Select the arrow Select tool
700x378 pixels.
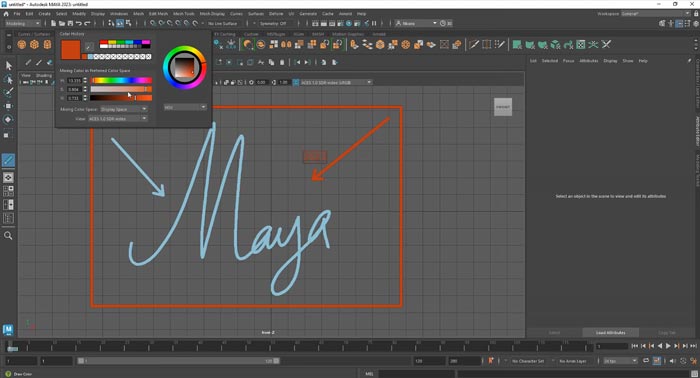(8, 66)
